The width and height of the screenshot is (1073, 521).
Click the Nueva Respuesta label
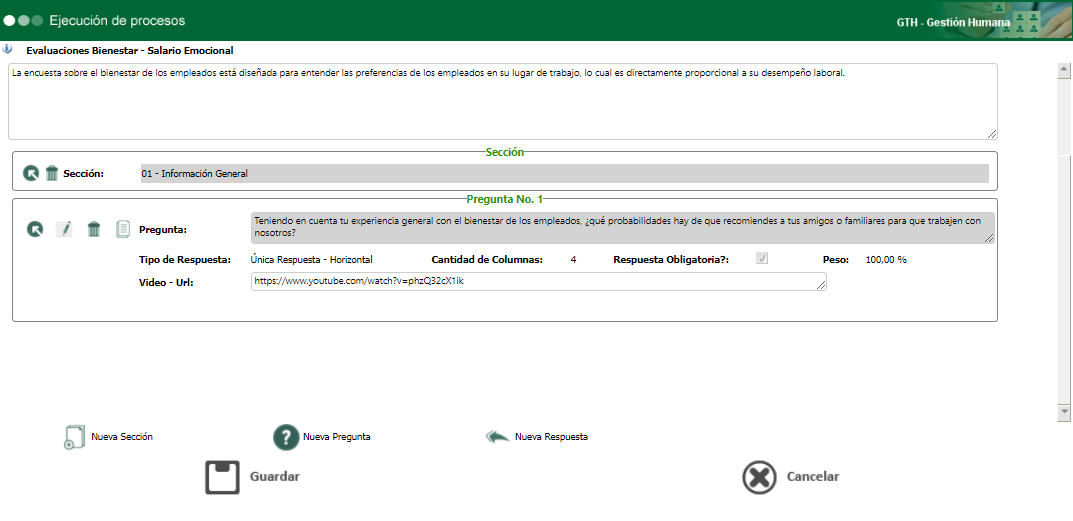(x=552, y=437)
